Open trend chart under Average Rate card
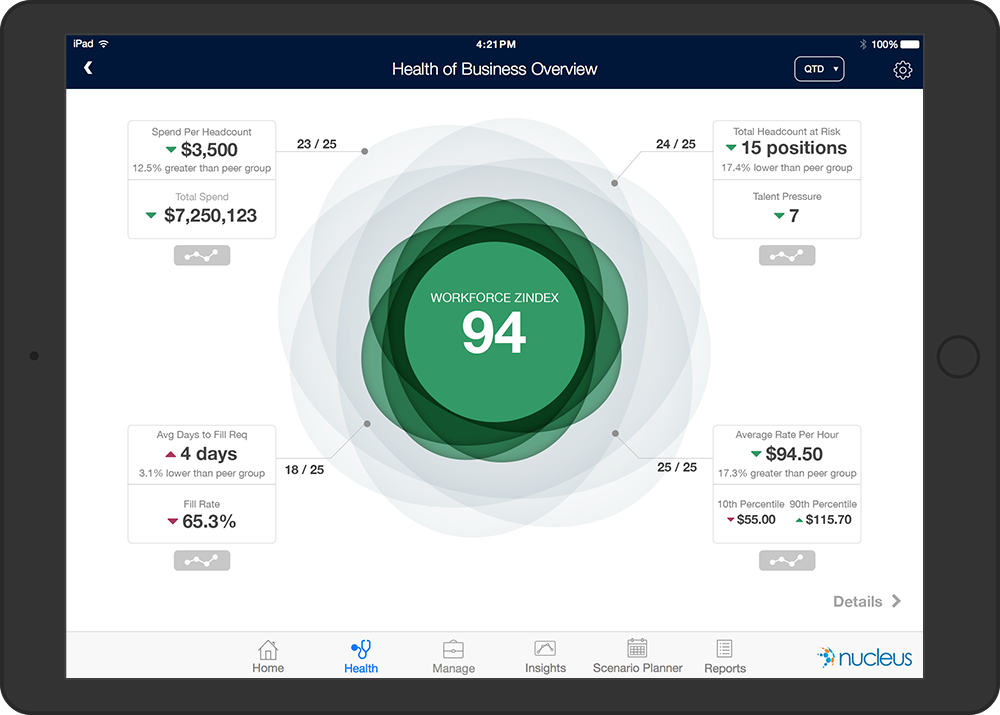1000x715 pixels. pos(787,561)
